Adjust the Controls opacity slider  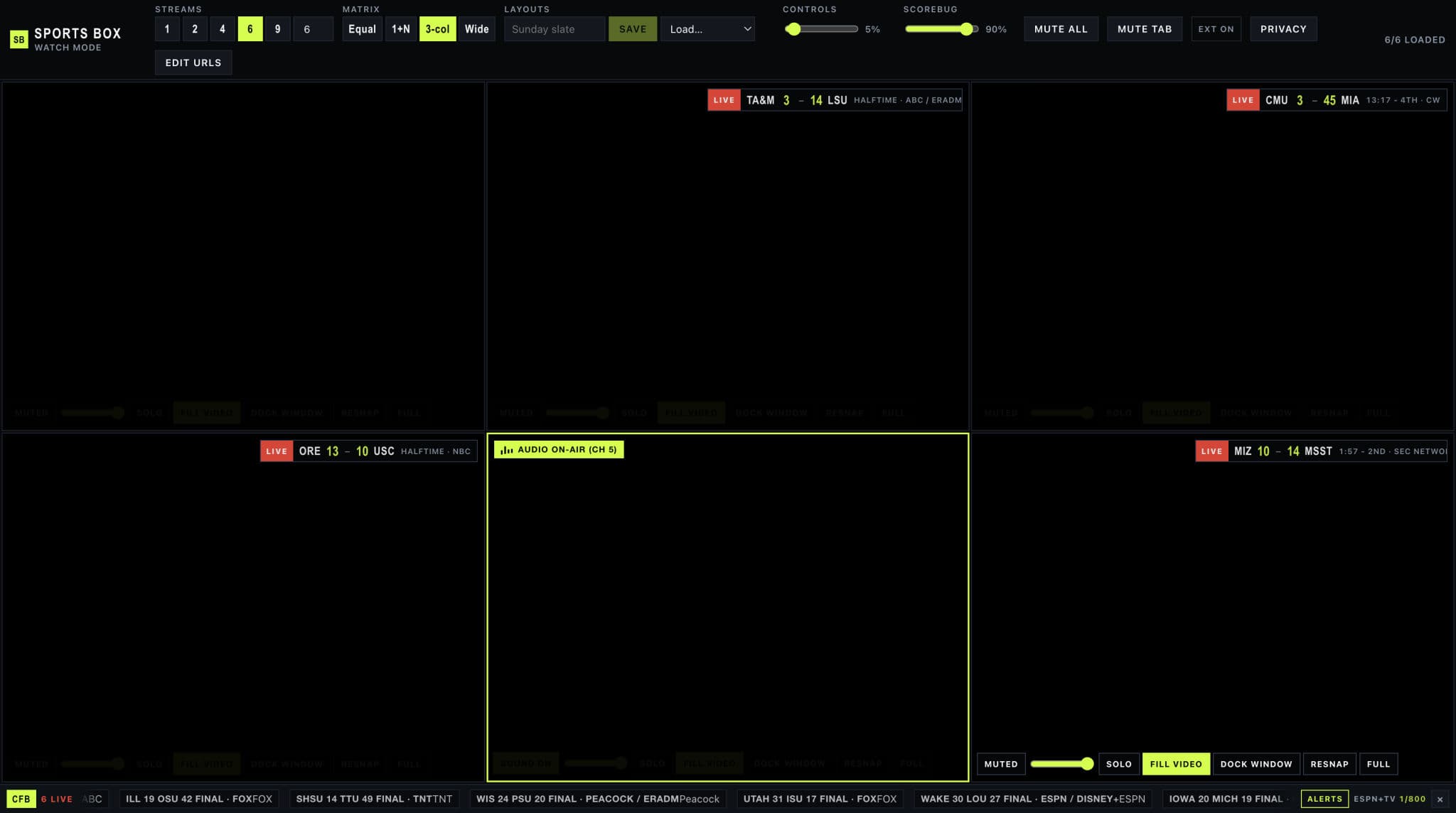pos(821,29)
